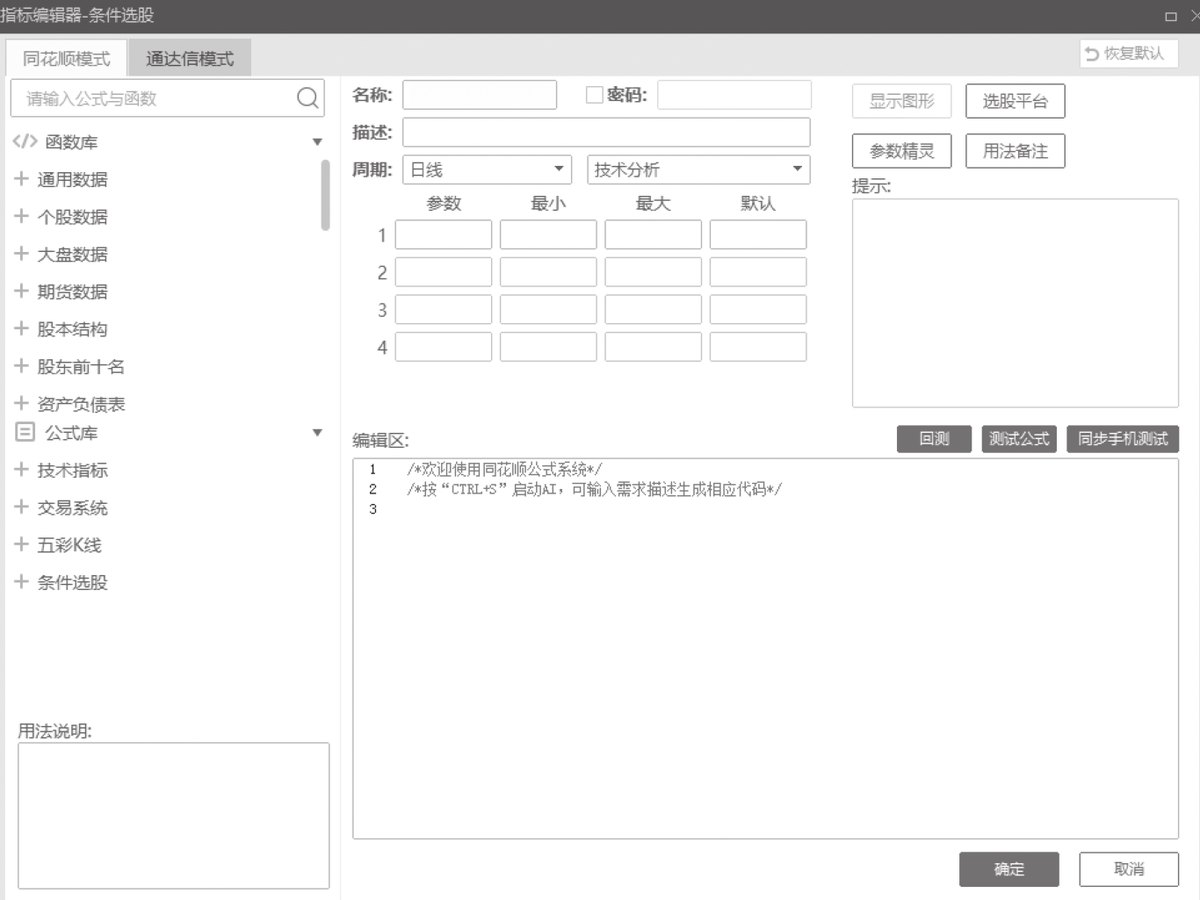
Task: Click row 2 参数 name field
Action: (x=443, y=272)
